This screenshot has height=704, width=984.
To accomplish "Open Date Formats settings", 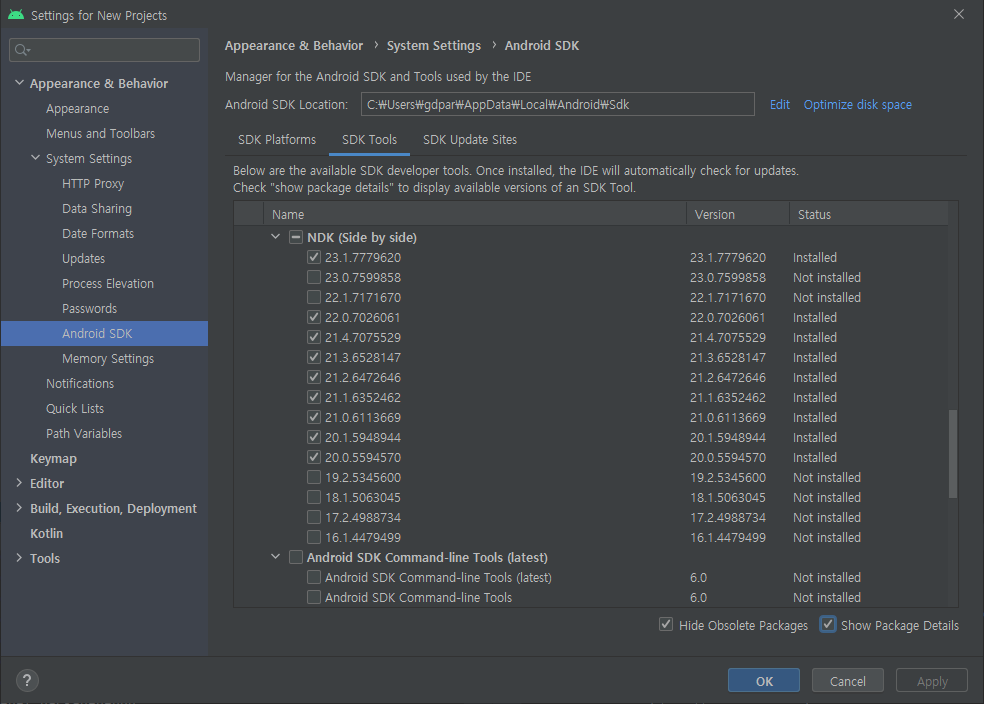I will point(98,233).
